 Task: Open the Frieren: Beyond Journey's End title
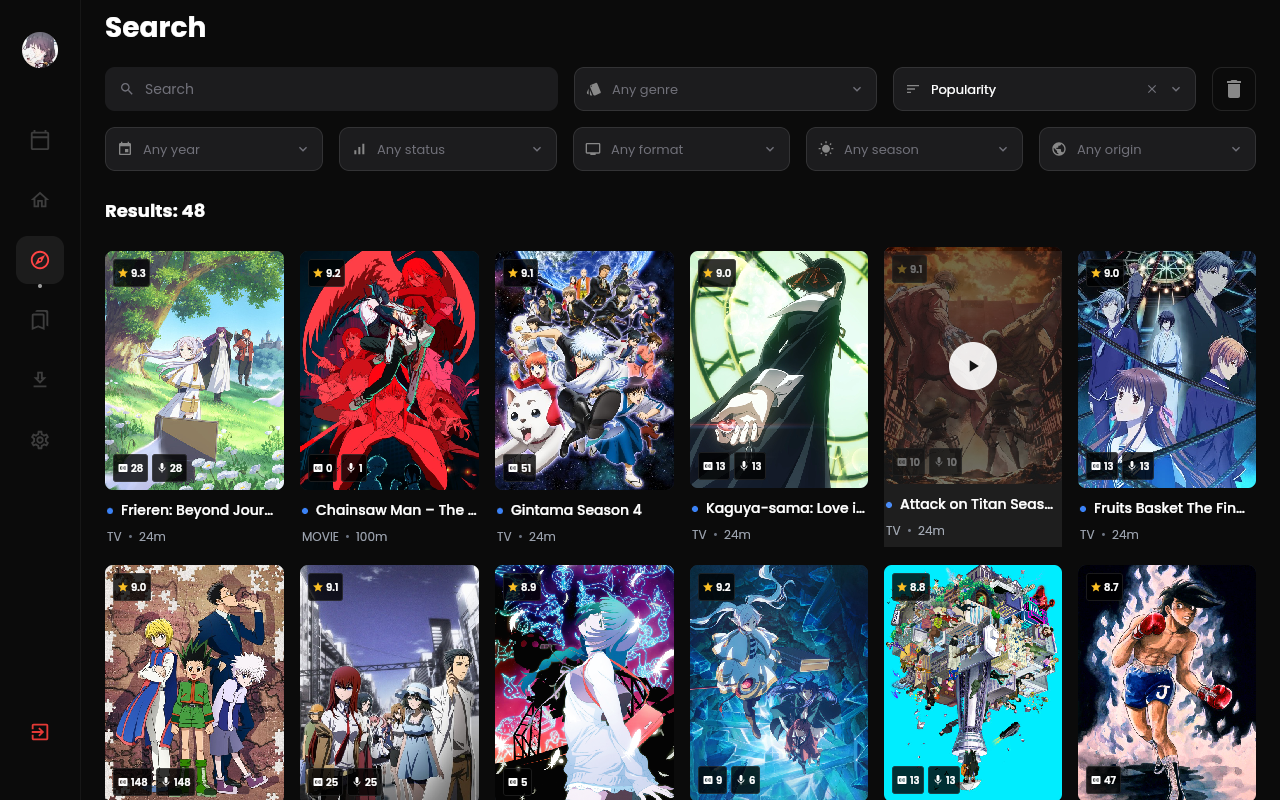click(197, 510)
